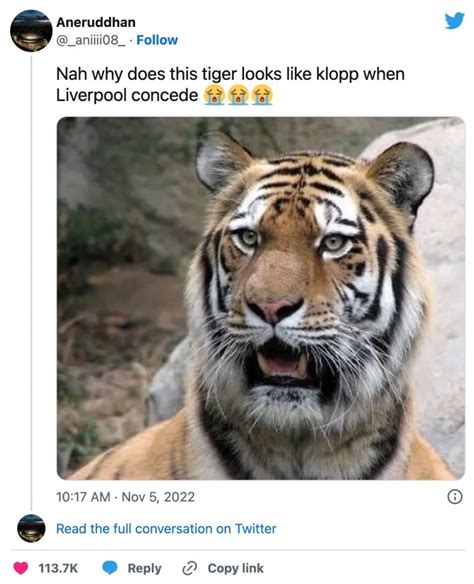Click the middle crying emoji in tweet

click(238, 95)
